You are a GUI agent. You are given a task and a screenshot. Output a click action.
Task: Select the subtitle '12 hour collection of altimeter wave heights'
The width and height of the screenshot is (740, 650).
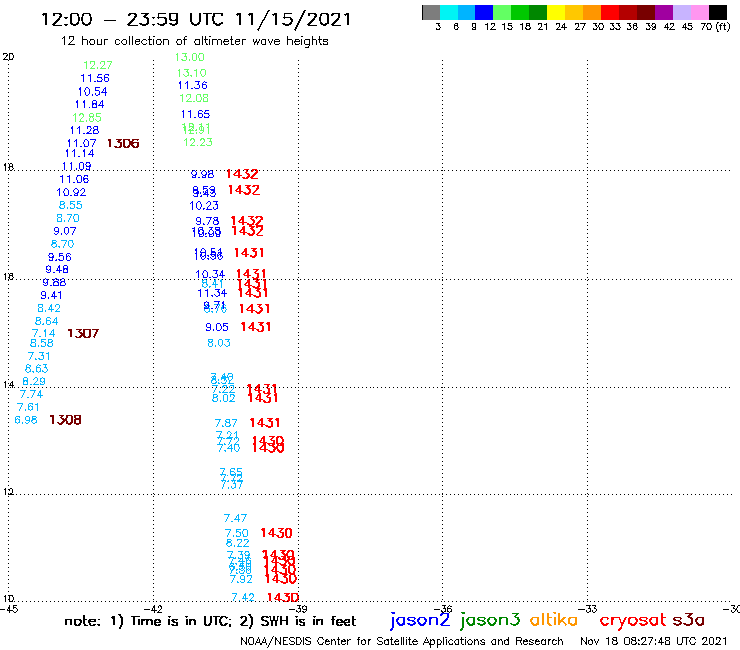[x=194, y=41]
